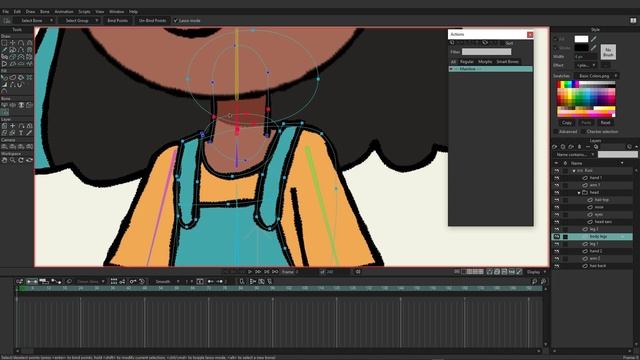Jump to end with last playback control
The image size is (640, 360).
[276, 272]
